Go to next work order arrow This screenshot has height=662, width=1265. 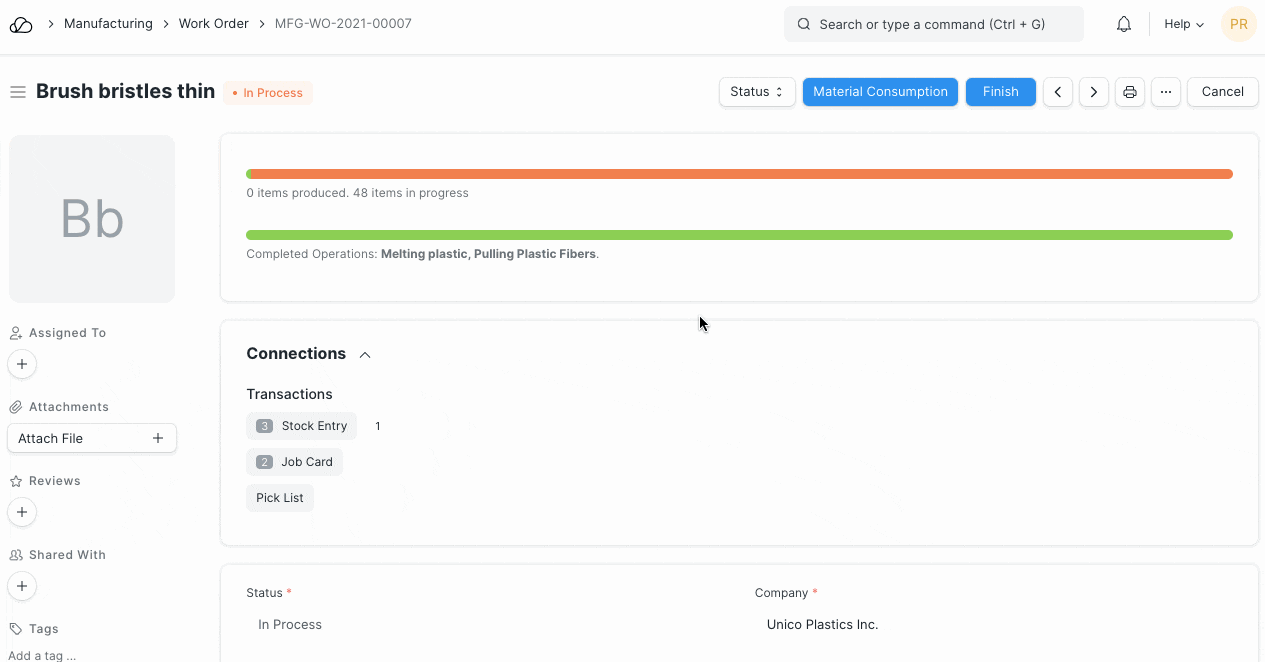click(1094, 92)
